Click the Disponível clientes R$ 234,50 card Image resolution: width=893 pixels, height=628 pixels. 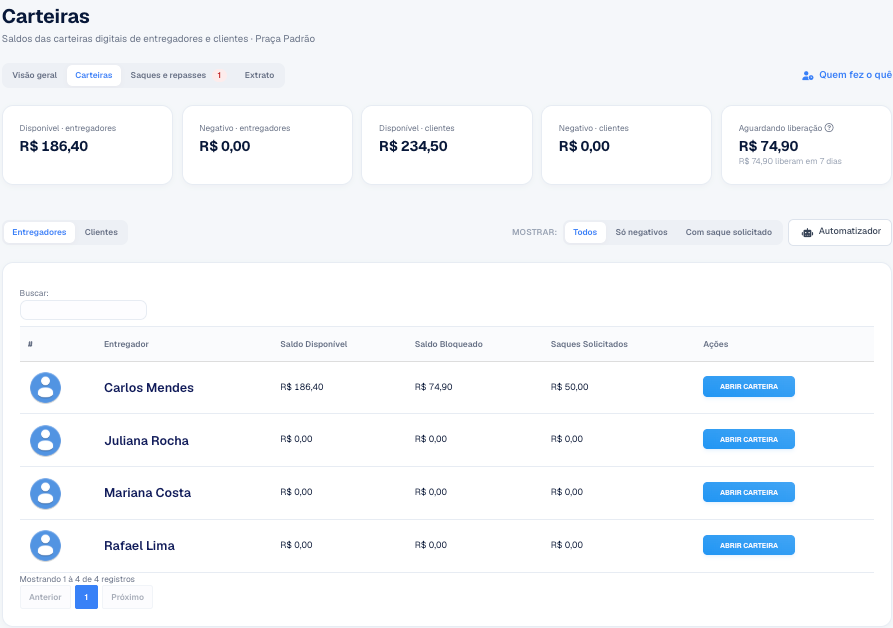pyautogui.click(x=447, y=145)
